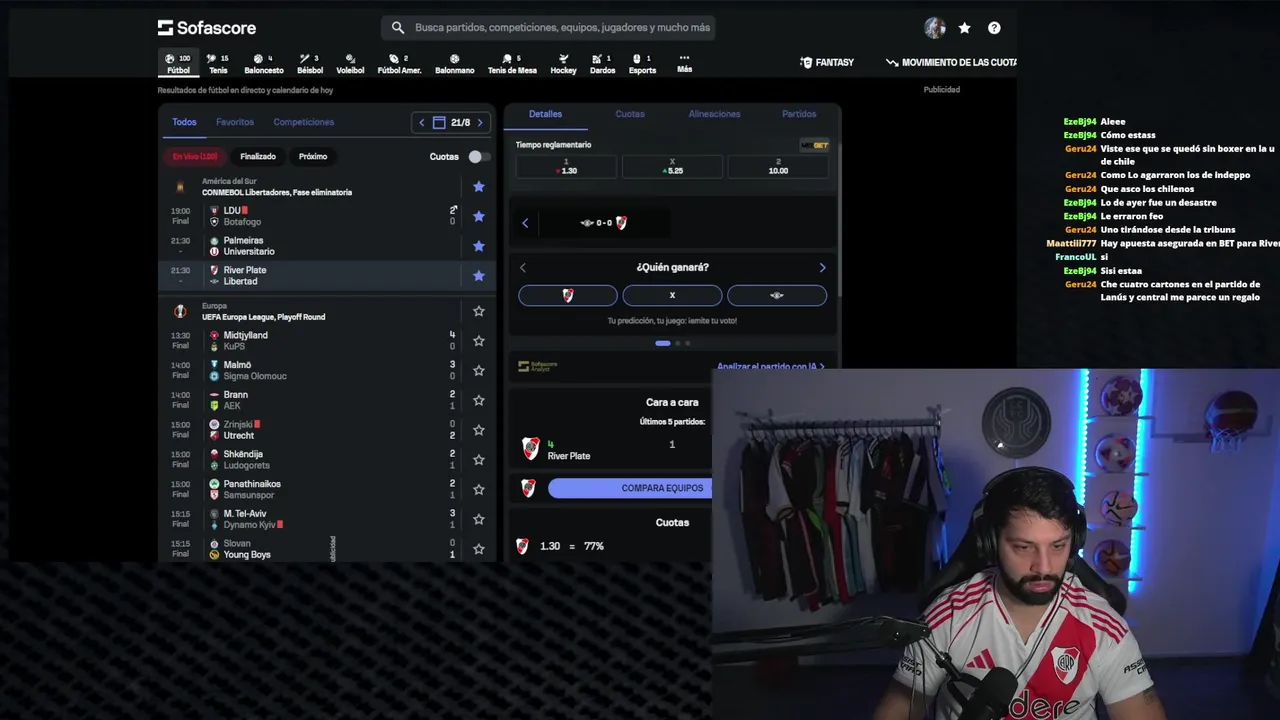
Task: Toggle the Cuotas switch on
Action: click(479, 157)
